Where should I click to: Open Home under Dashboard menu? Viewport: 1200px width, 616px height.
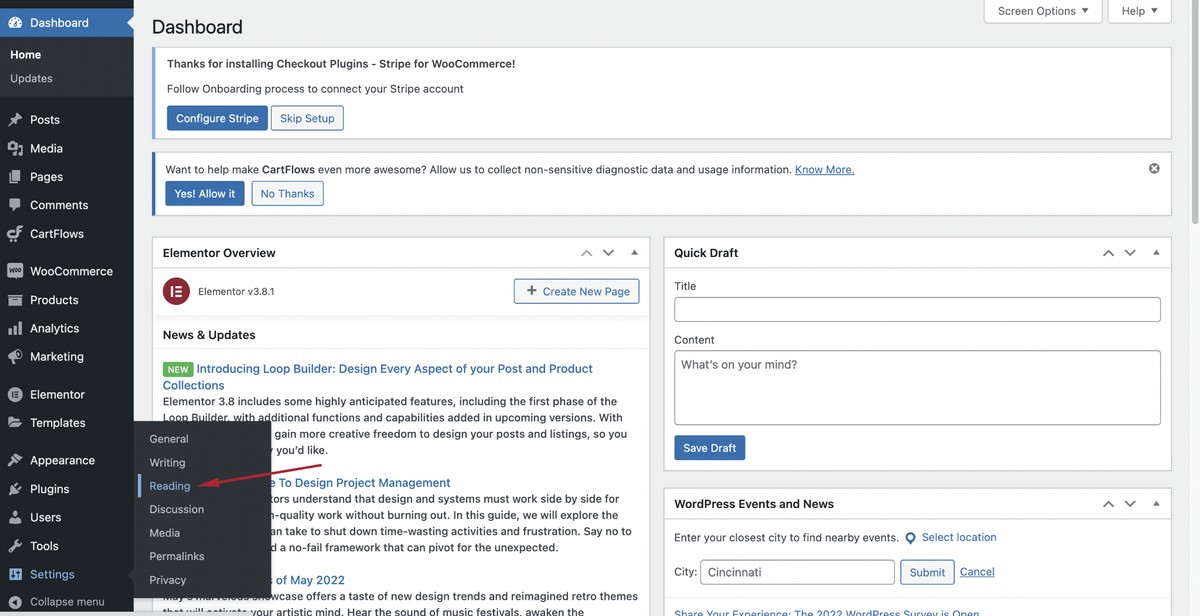click(26, 55)
